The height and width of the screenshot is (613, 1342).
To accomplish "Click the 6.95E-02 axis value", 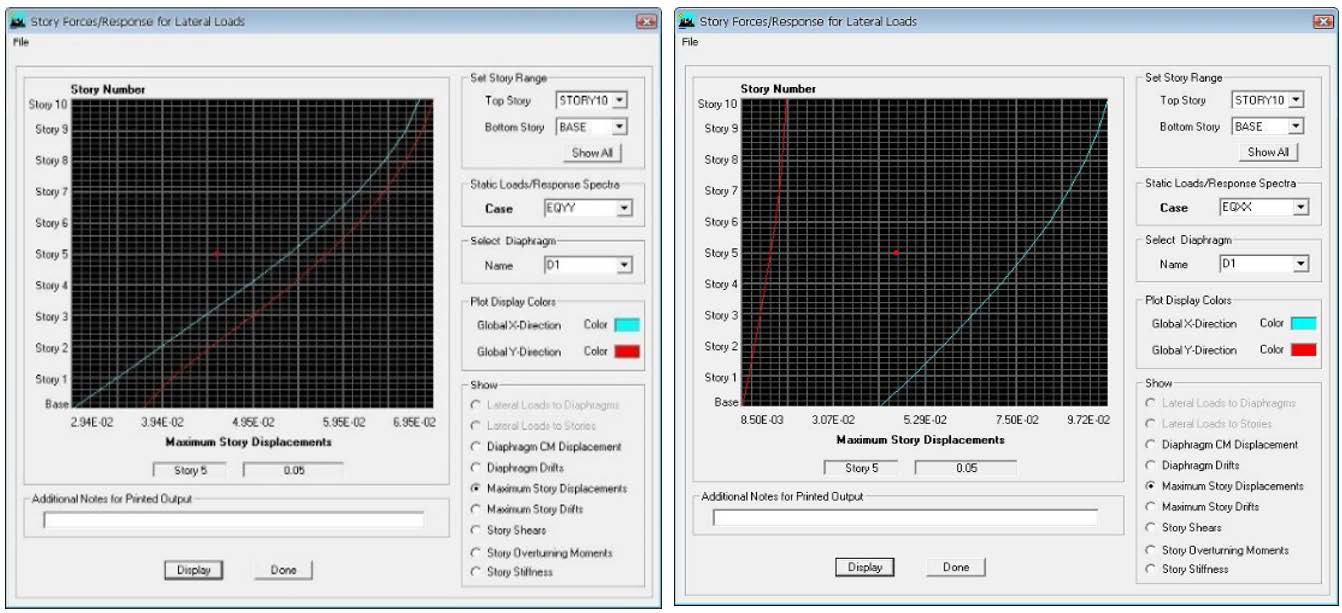I will pos(414,423).
